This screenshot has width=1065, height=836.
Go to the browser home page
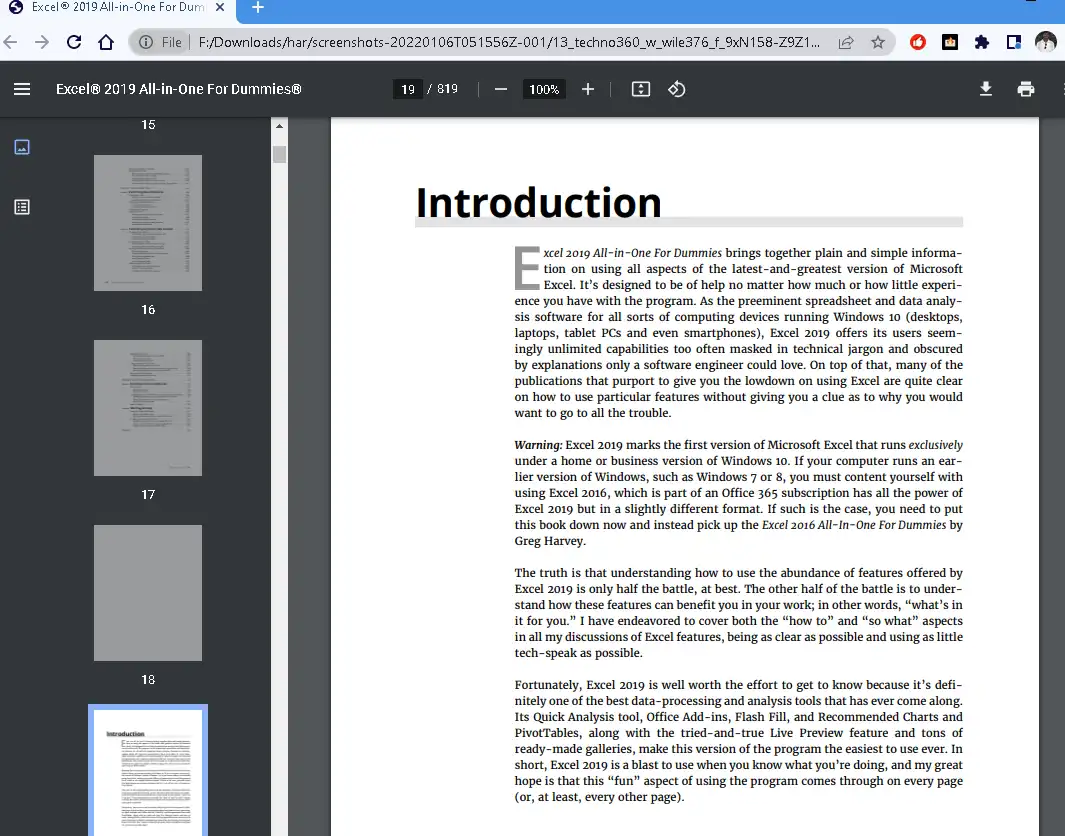pos(106,42)
